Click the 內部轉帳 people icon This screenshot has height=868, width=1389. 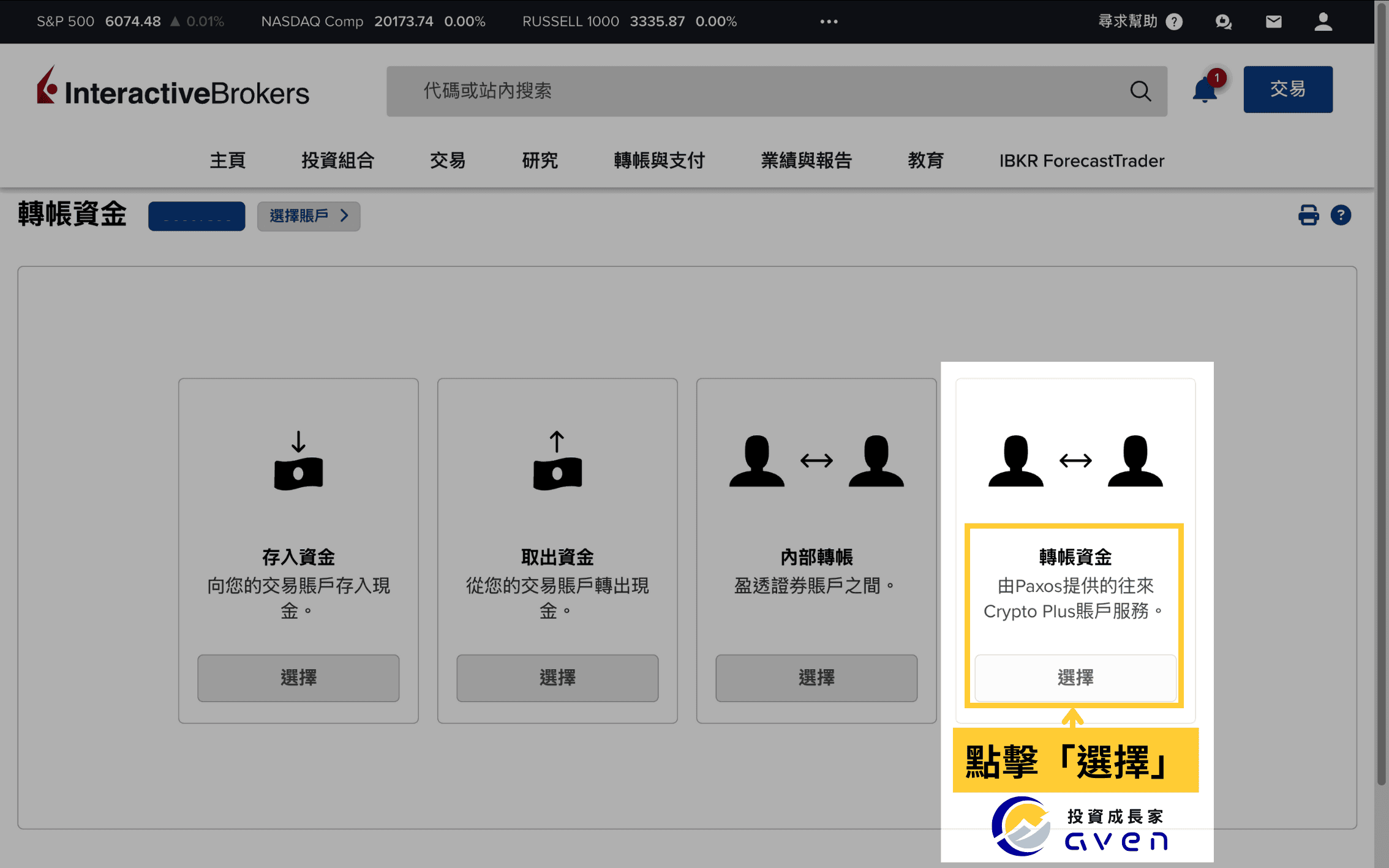pyautogui.click(x=816, y=461)
